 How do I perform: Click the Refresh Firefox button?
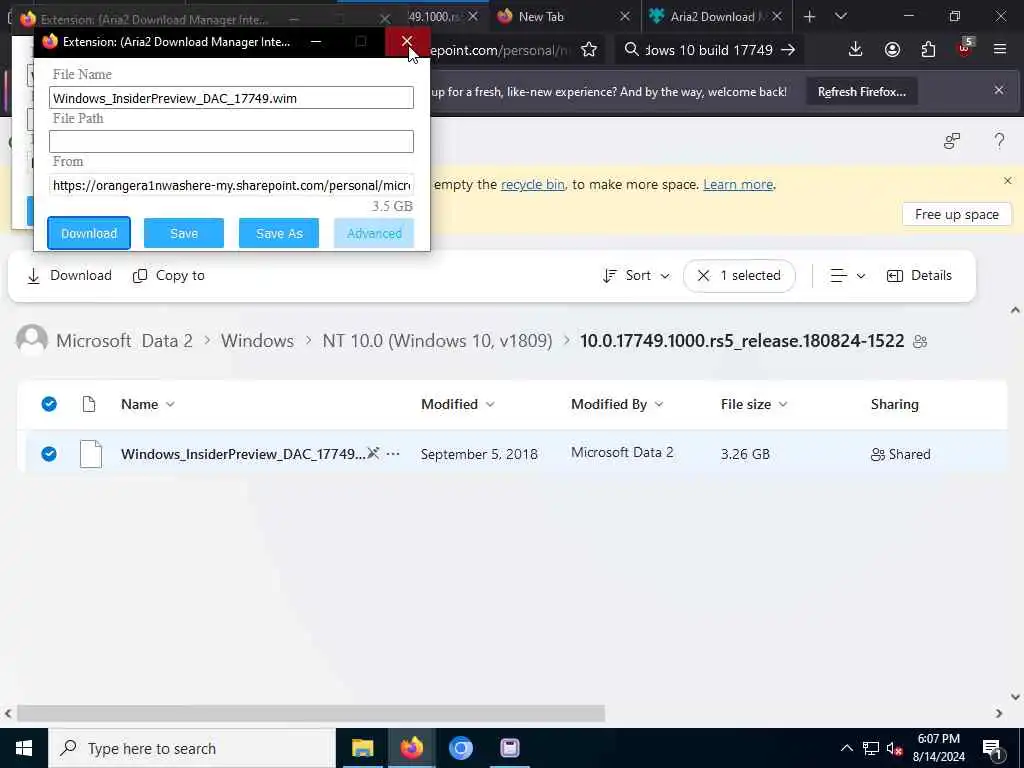tap(861, 91)
